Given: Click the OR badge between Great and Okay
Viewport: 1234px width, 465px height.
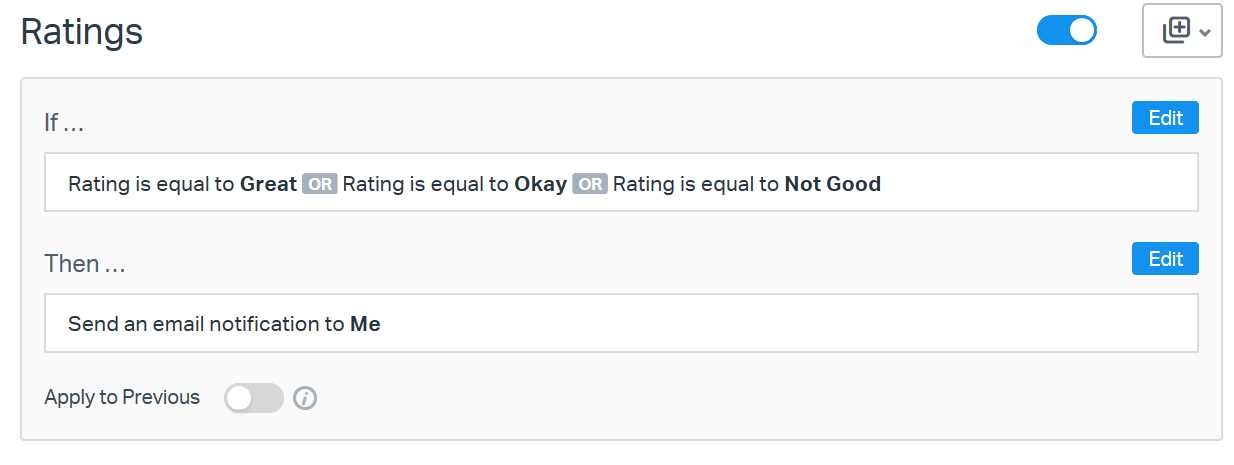Looking at the screenshot, I should 320,184.
